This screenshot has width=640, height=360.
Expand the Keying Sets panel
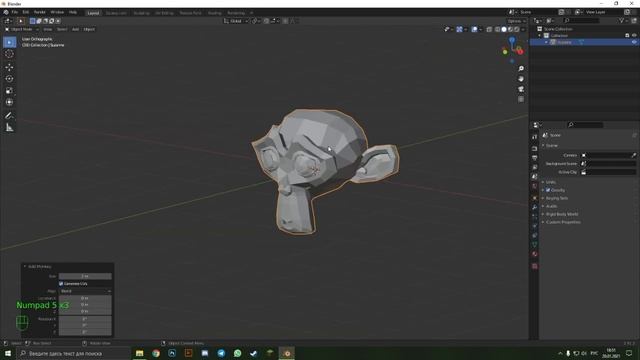(556, 198)
